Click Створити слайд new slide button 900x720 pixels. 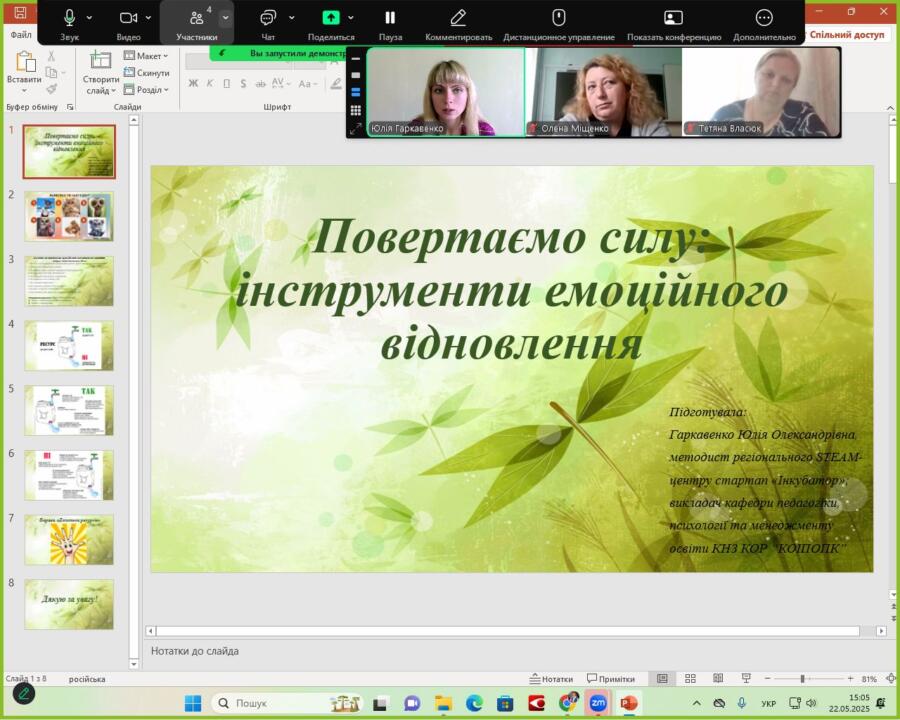[x=100, y=72]
